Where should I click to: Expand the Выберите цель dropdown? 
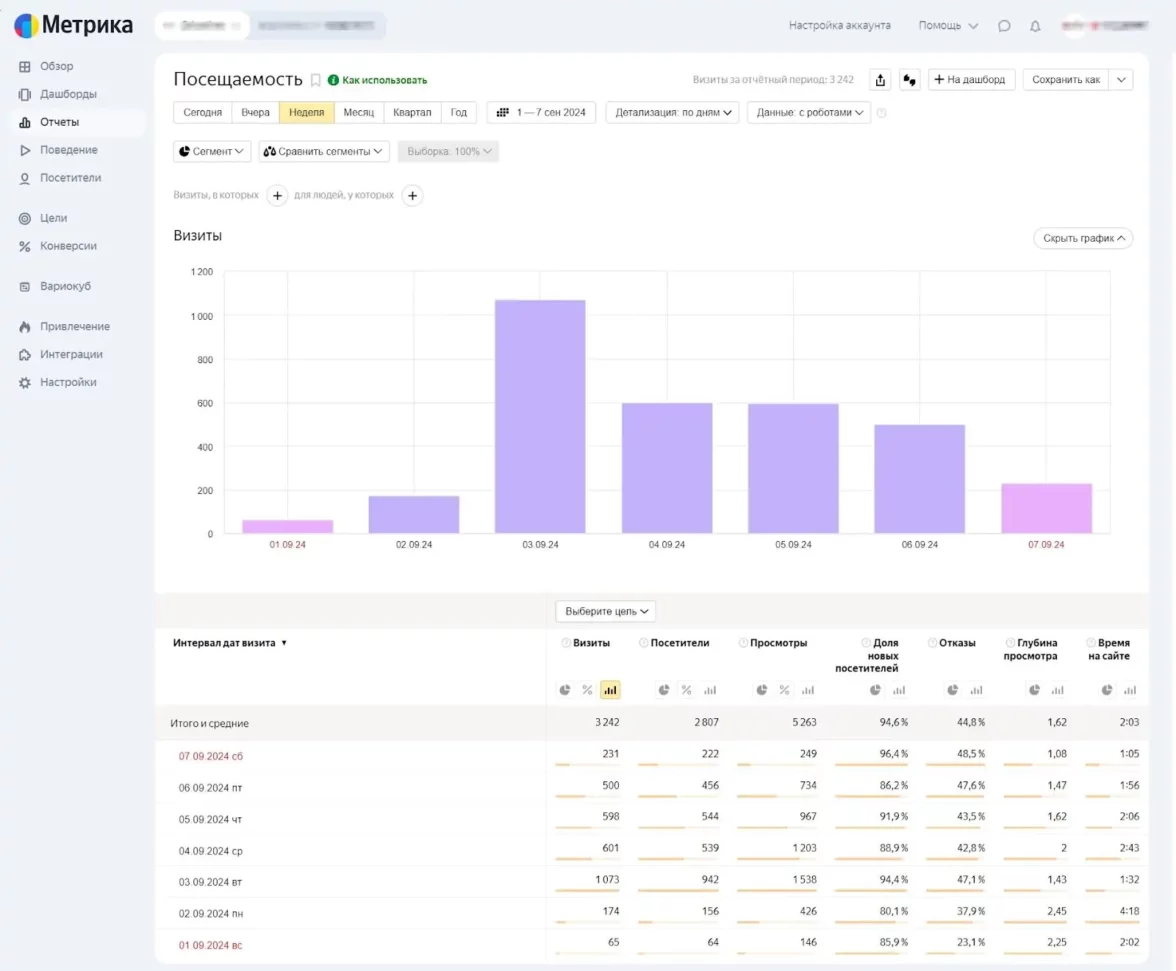pyautogui.click(x=605, y=611)
